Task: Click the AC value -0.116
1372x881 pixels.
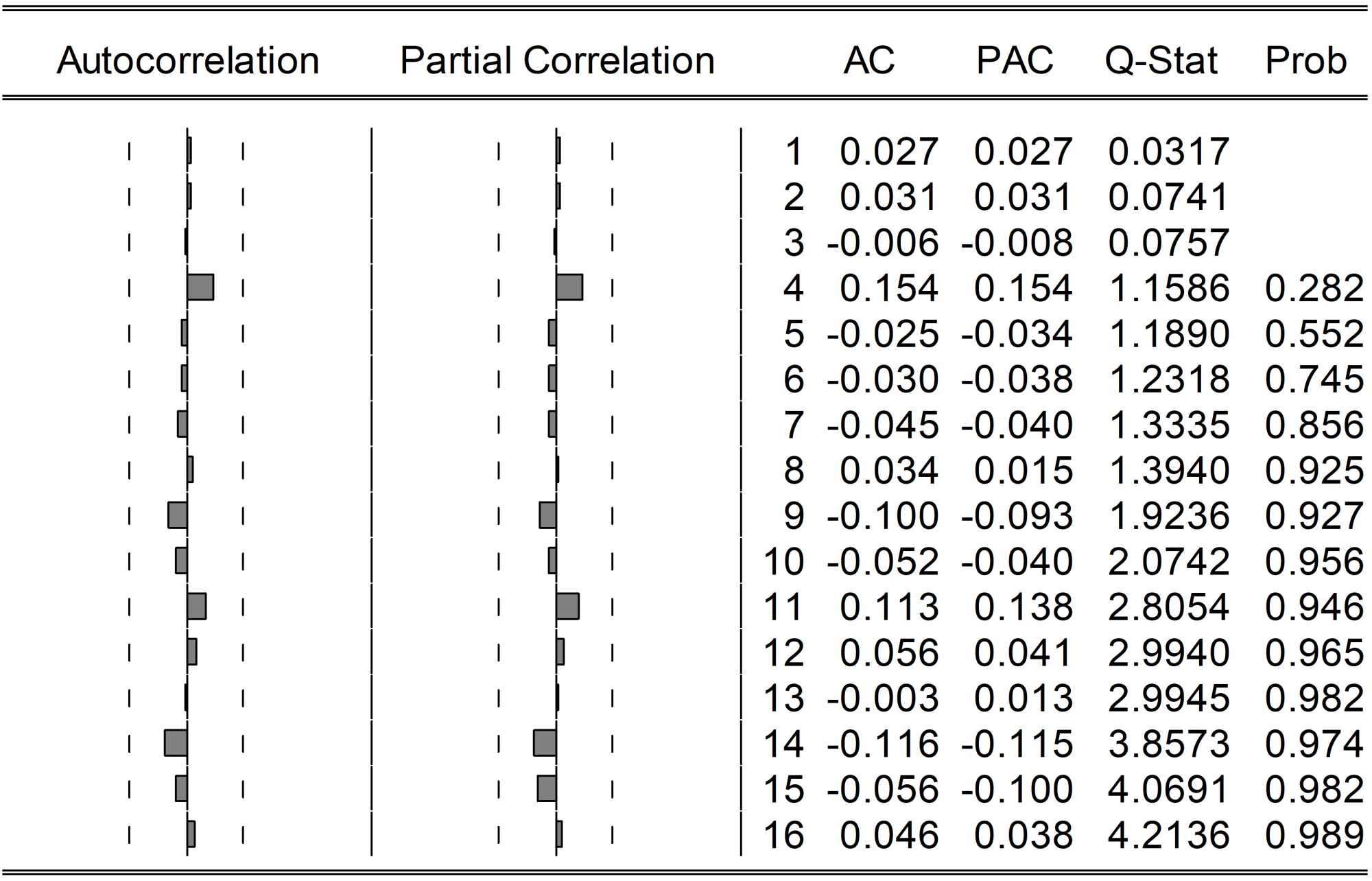Action: tap(883, 744)
